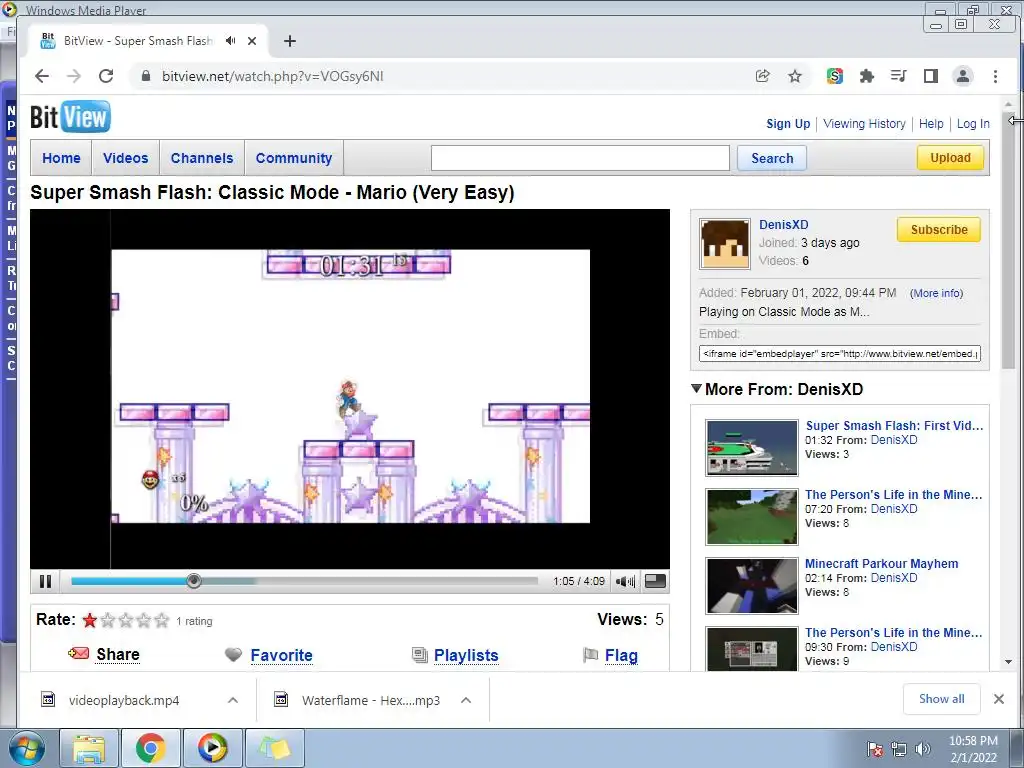The height and width of the screenshot is (768, 1024).
Task: Go back in the browser
Action: point(42,76)
